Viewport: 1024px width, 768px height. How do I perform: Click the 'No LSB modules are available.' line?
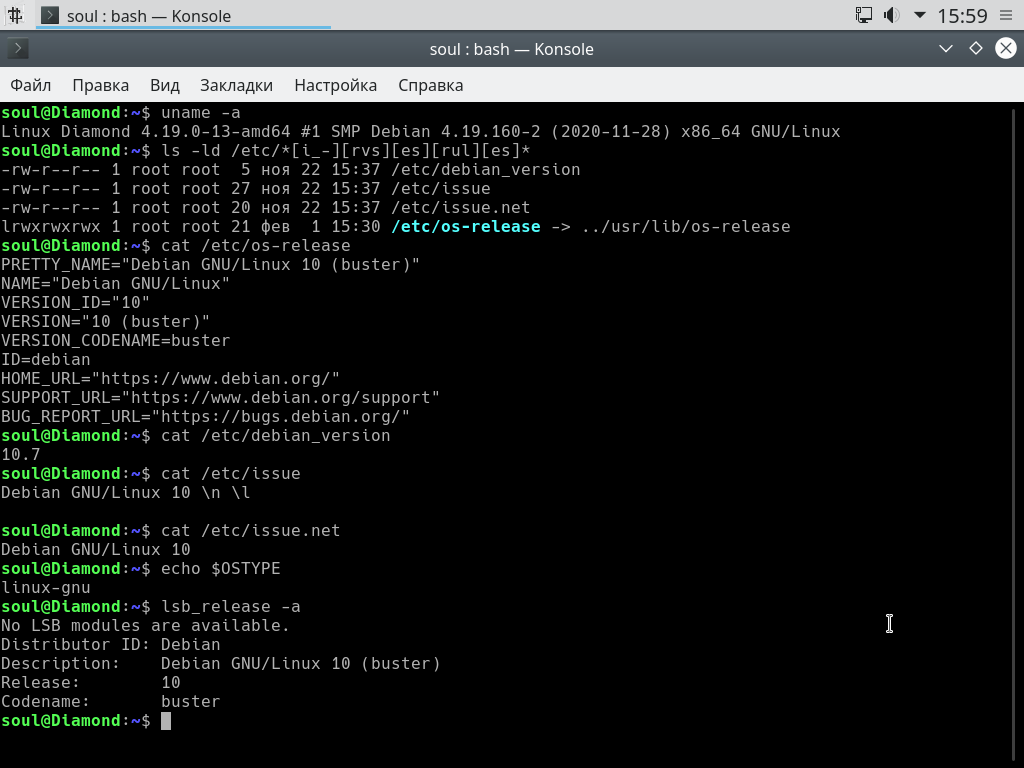click(145, 626)
